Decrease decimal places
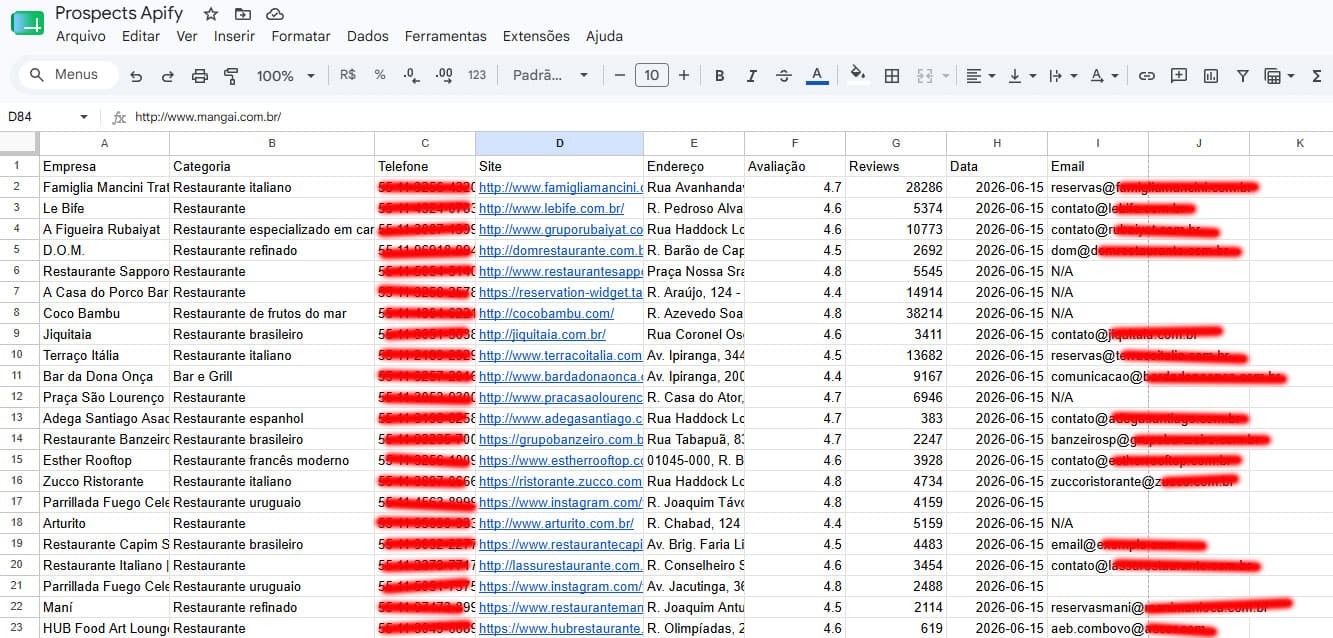1333x638 pixels. click(x=411, y=75)
